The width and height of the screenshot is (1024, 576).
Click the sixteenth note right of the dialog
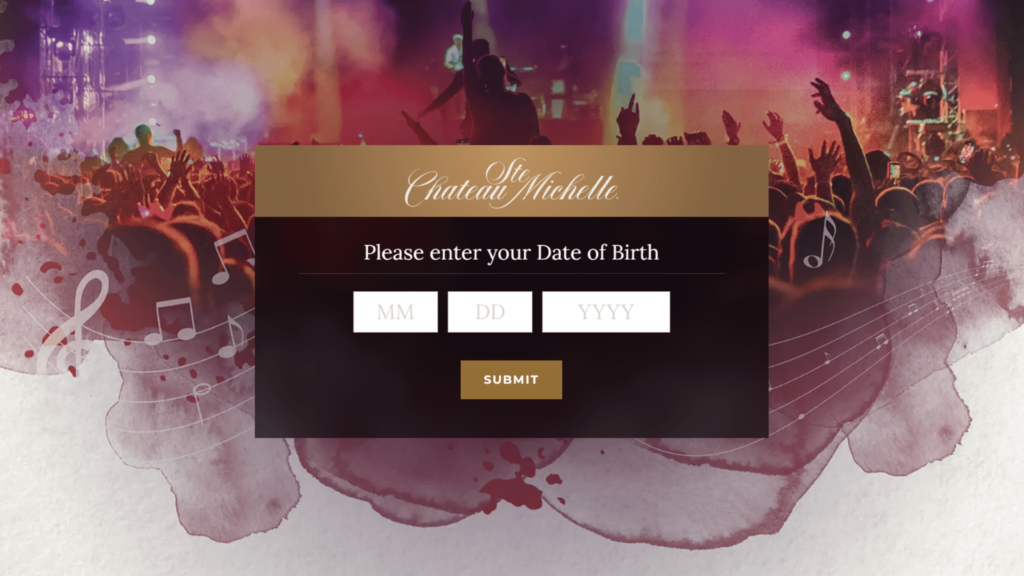pyautogui.click(x=821, y=240)
